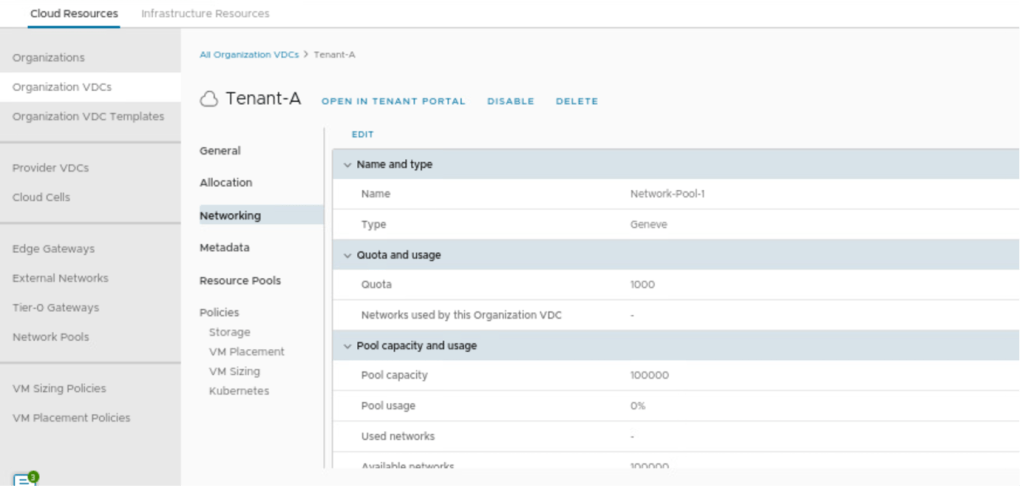Switch to Infrastructure Resources tab
Image resolution: width=1023 pixels, height=488 pixels.
(205, 14)
